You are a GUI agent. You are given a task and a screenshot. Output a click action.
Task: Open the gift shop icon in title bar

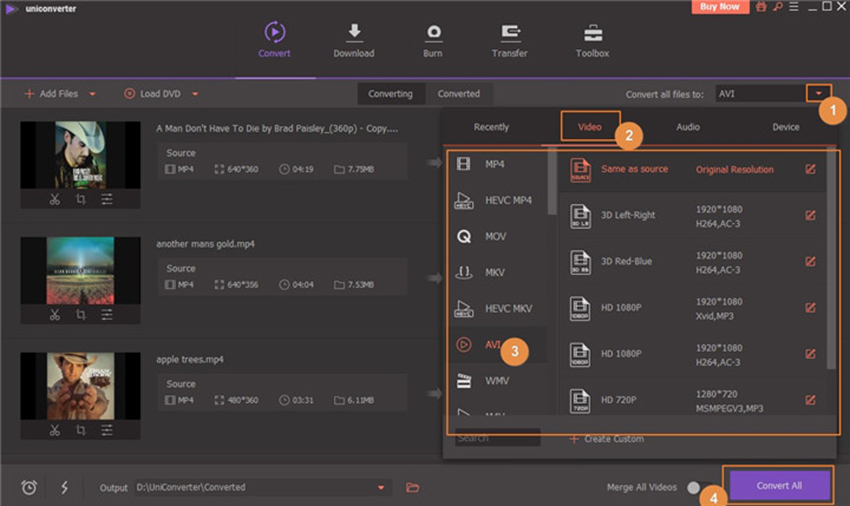coord(762,7)
